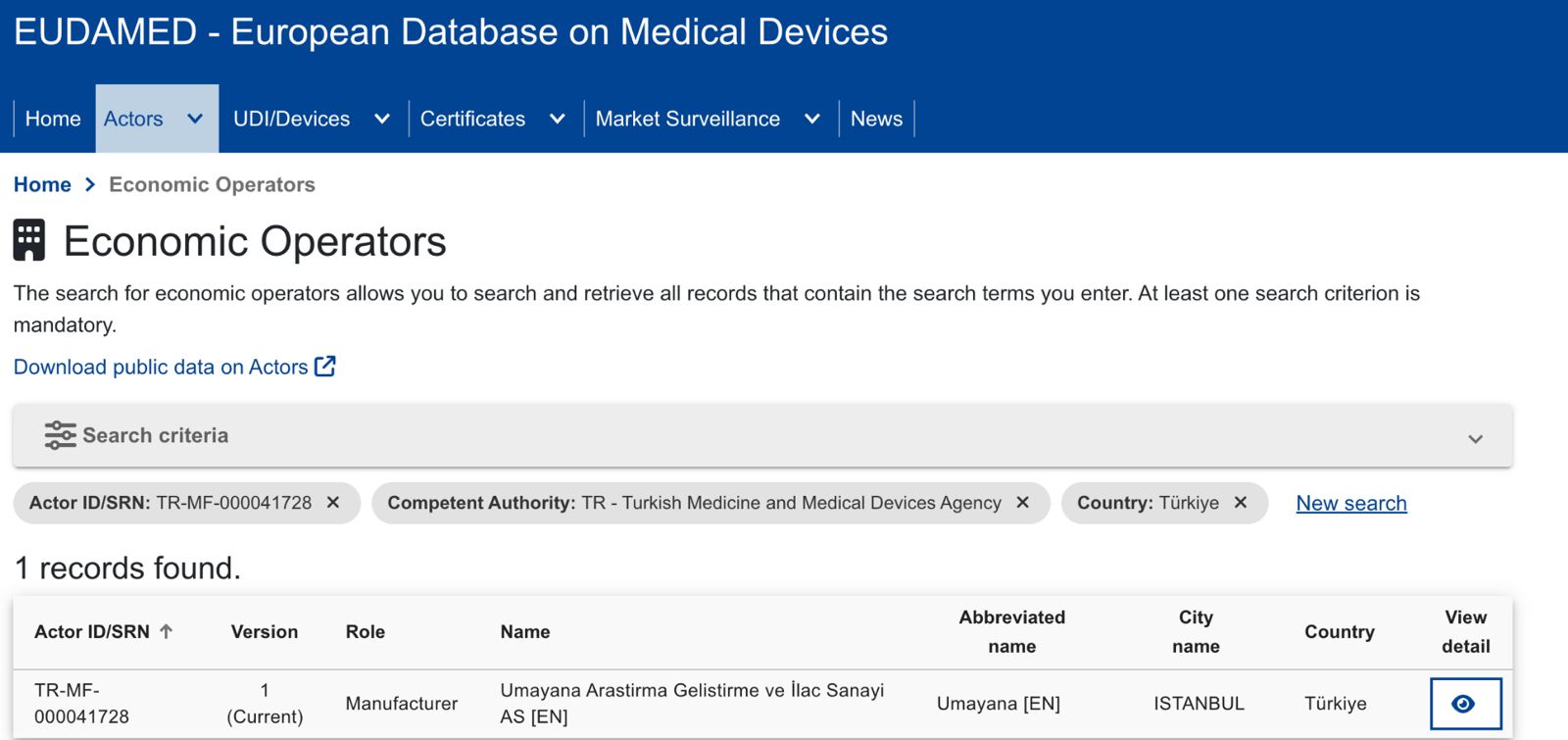Click the Version column header
This screenshot has height=740, width=1568.
(x=265, y=632)
